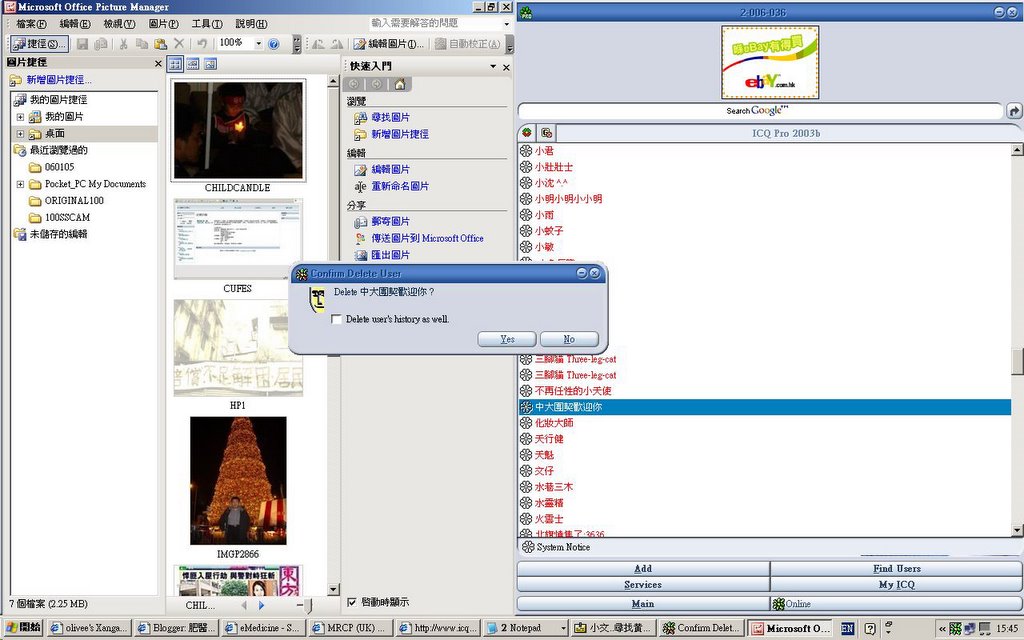Open the 工具 (Tools) menu
The image size is (1024, 640).
click(207, 24)
